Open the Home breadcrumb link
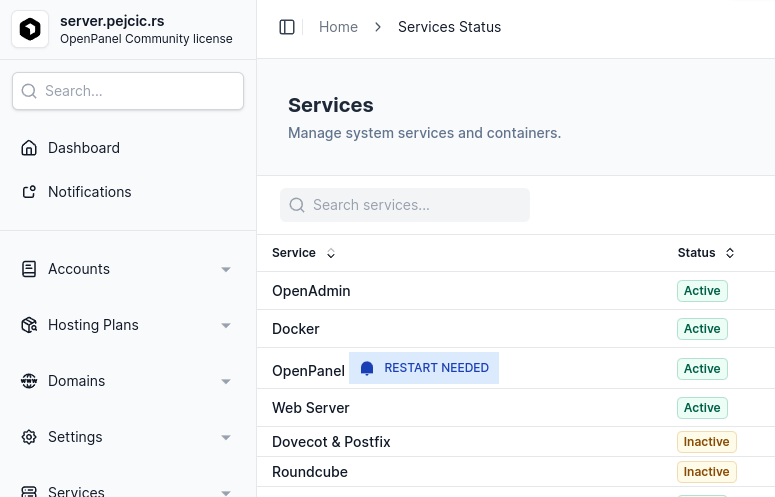775x497 pixels. (x=338, y=27)
